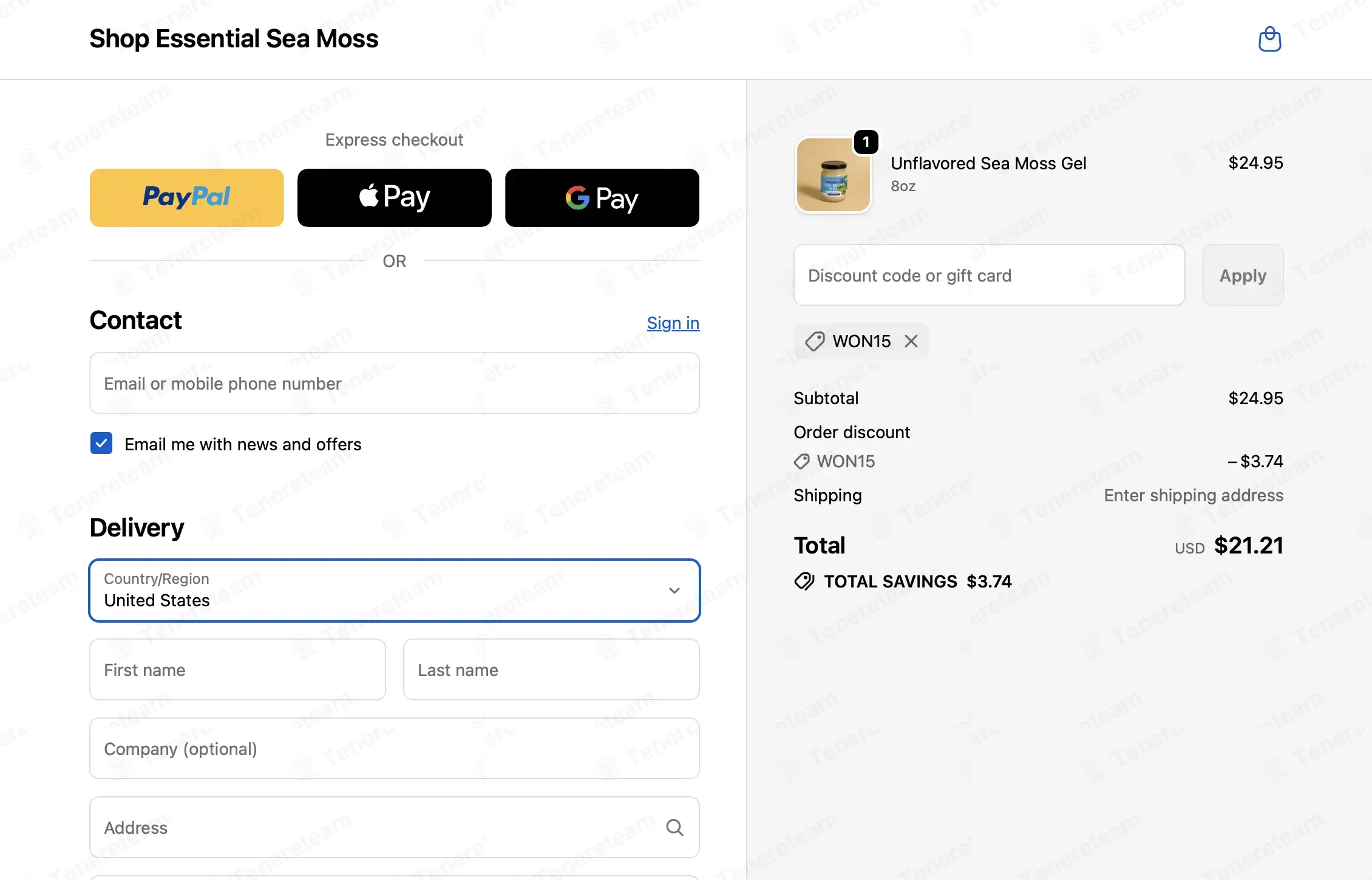Screen dimensions: 1372x880
Task: Focus the Email or mobile phone number field
Action: point(395,384)
